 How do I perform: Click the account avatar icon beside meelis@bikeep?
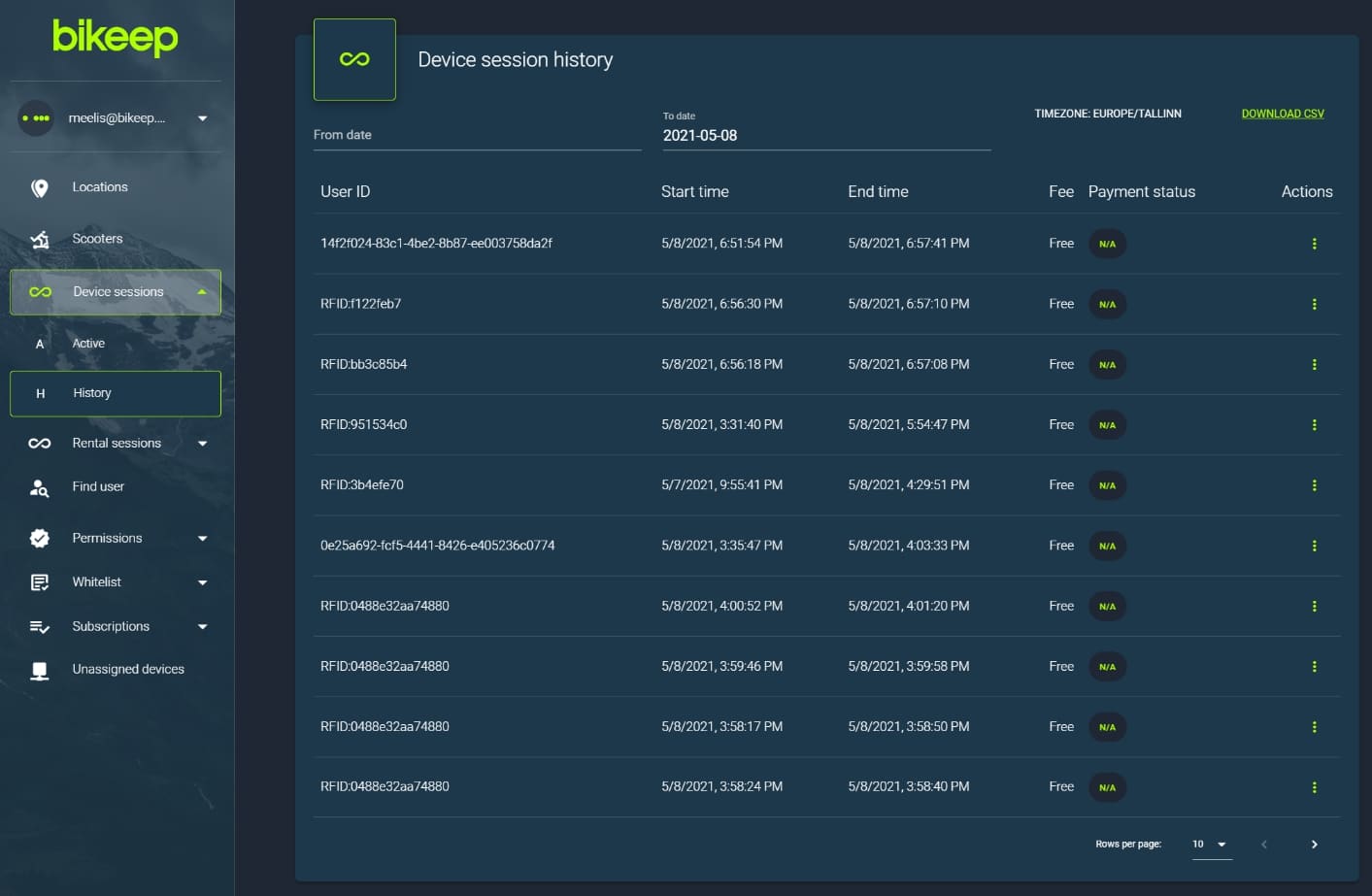point(36,118)
